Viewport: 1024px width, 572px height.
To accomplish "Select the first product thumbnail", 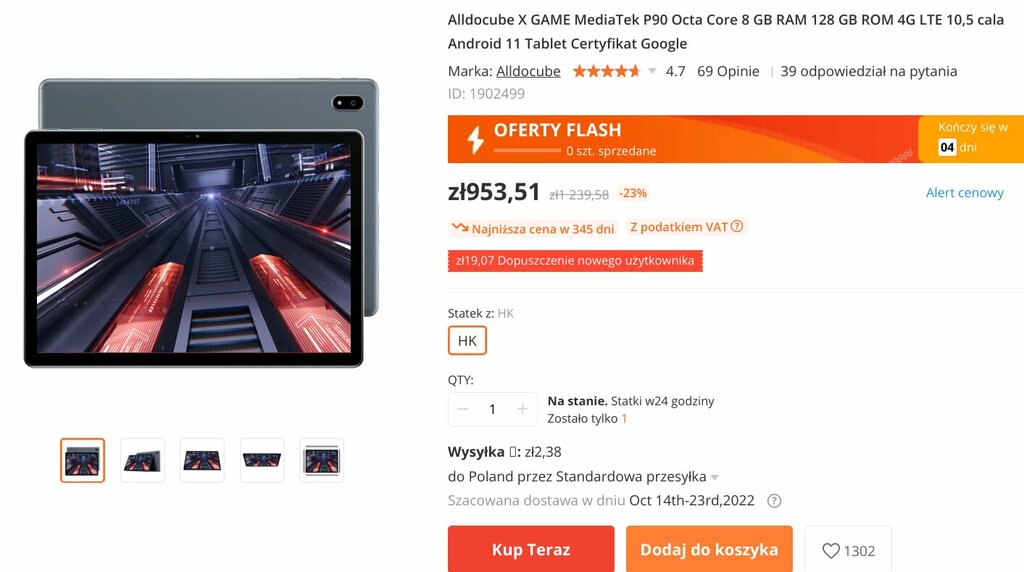I will (x=82, y=460).
